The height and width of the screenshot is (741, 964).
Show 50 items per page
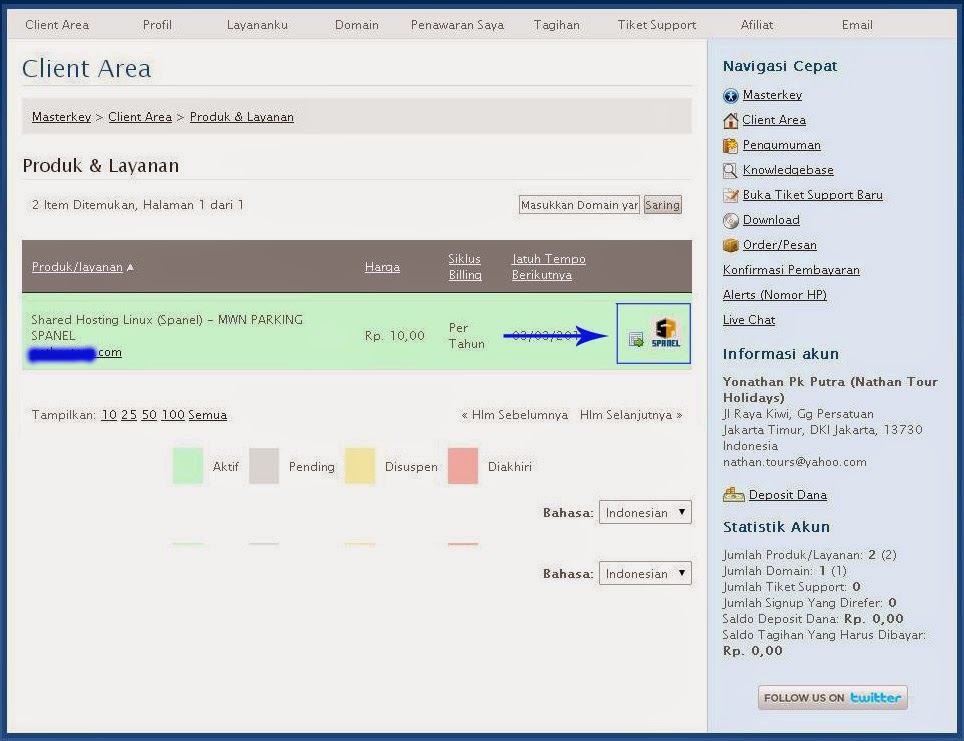pos(149,415)
